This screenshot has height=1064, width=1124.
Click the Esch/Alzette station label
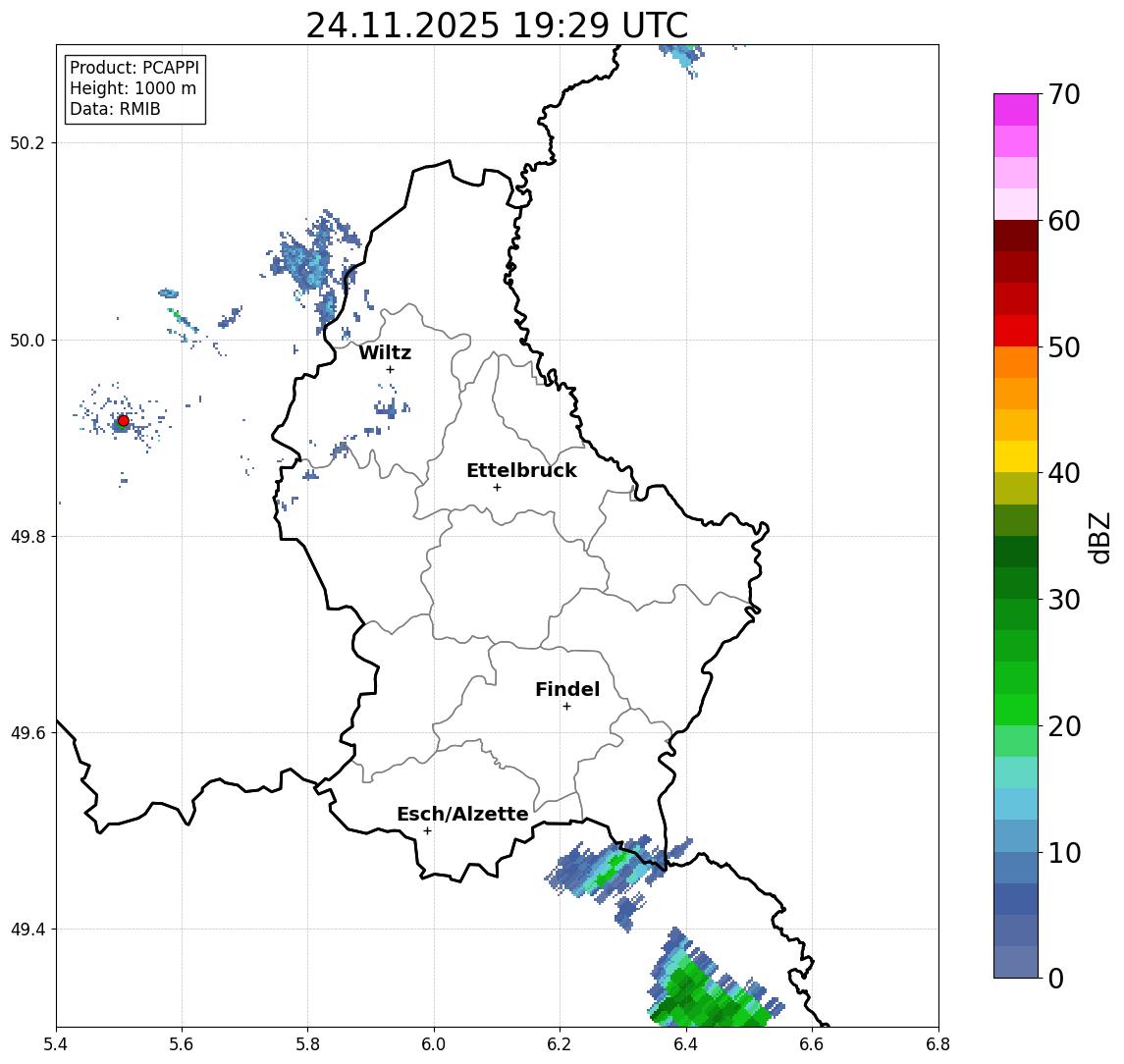pos(462,814)
